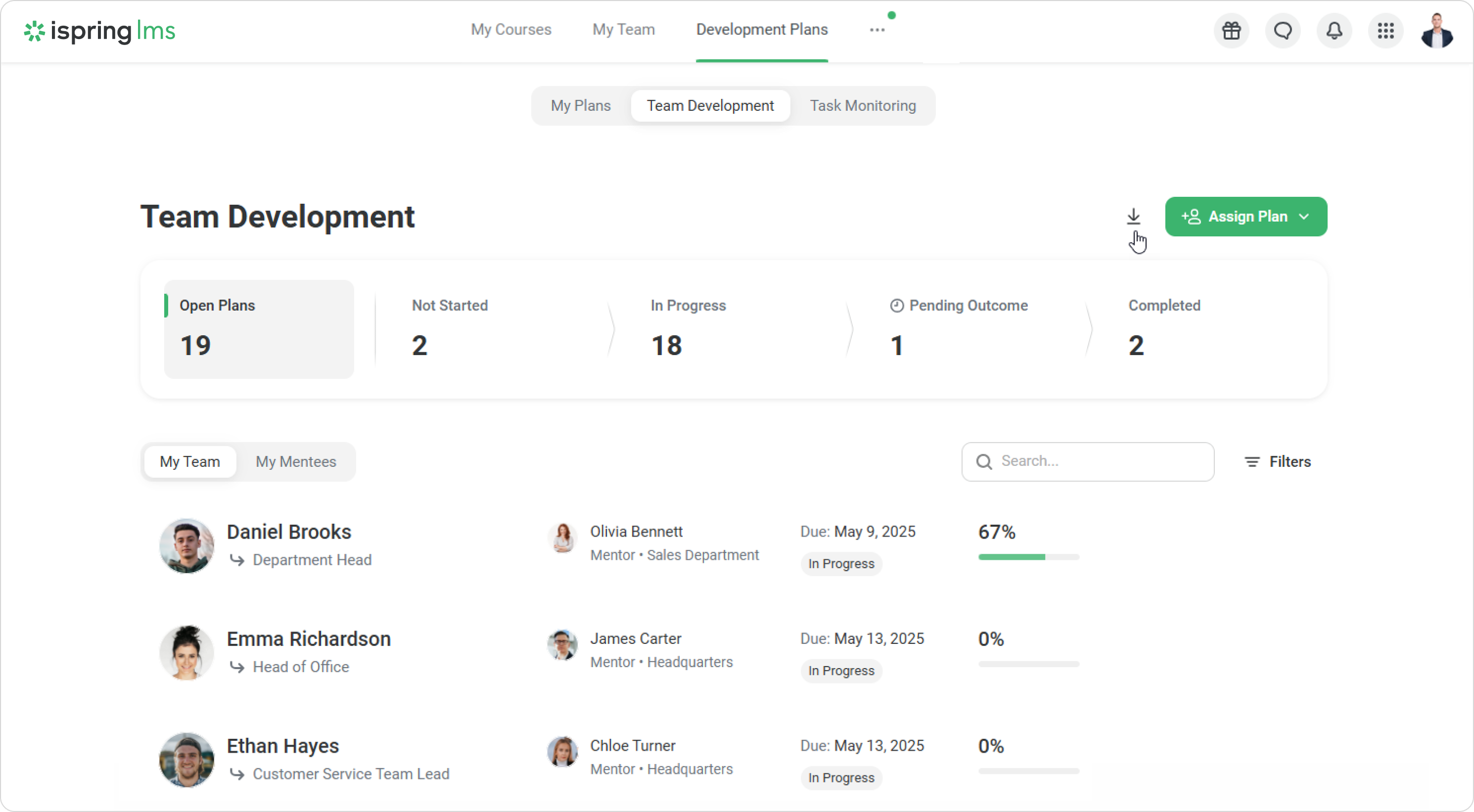Viewport: 1474px width, 812px height.
Task: Switch to Task Monitoring tab
Action: [x=862, y=106]
